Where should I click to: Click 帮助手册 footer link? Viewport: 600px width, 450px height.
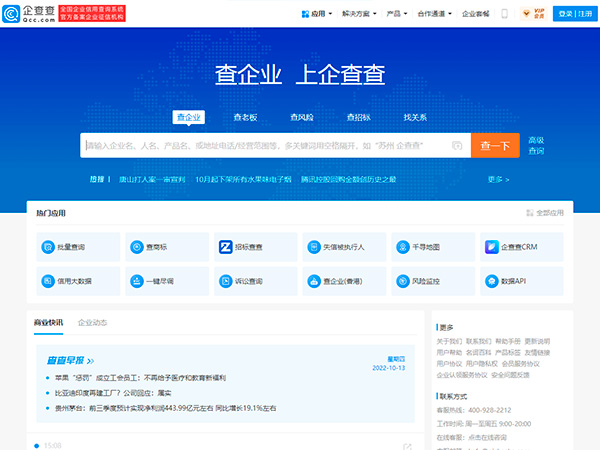click(508, 341)
